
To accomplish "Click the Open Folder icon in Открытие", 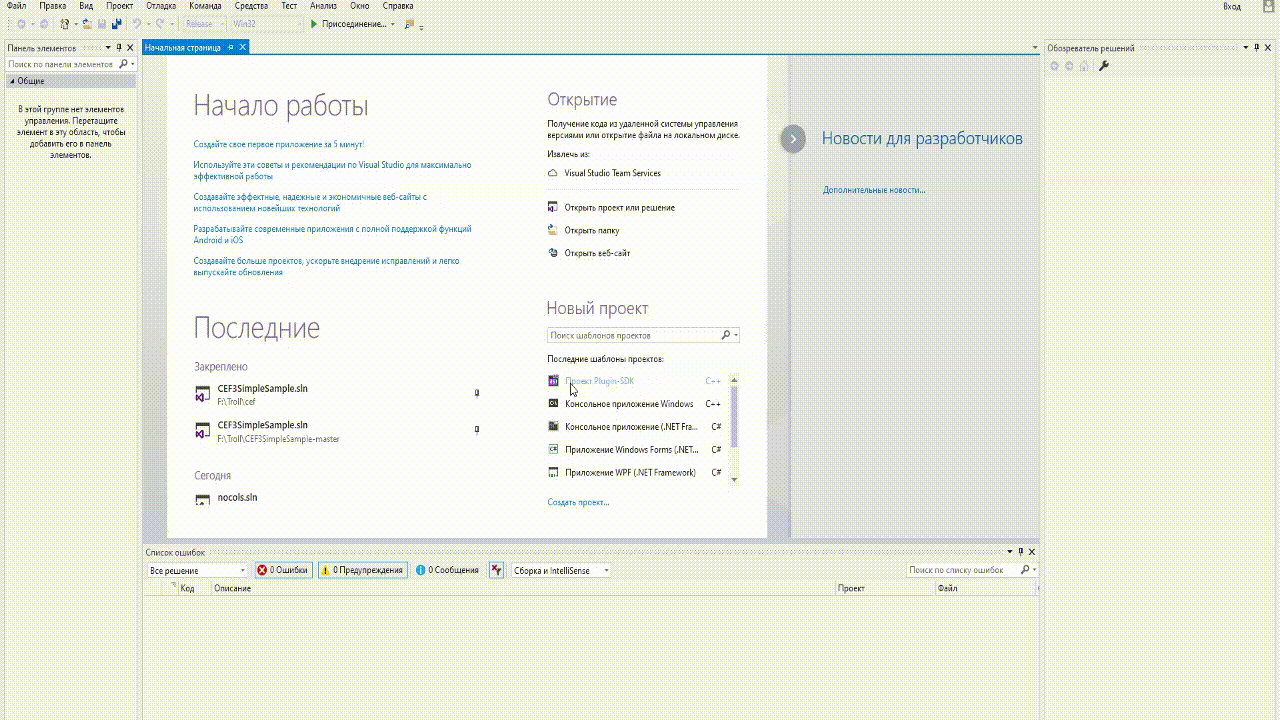I will click(553, 230).
